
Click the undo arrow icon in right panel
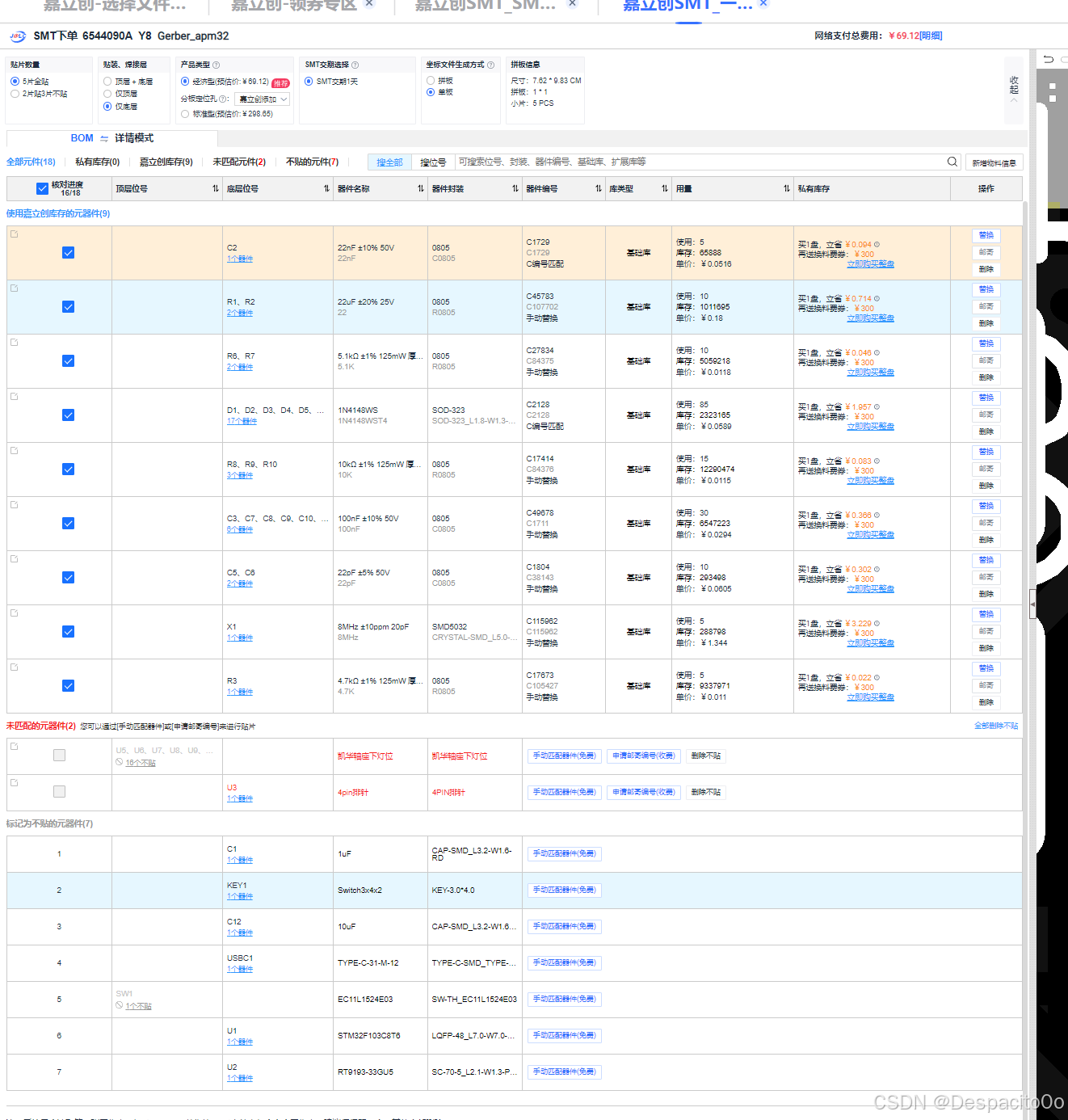[1049, 59]
